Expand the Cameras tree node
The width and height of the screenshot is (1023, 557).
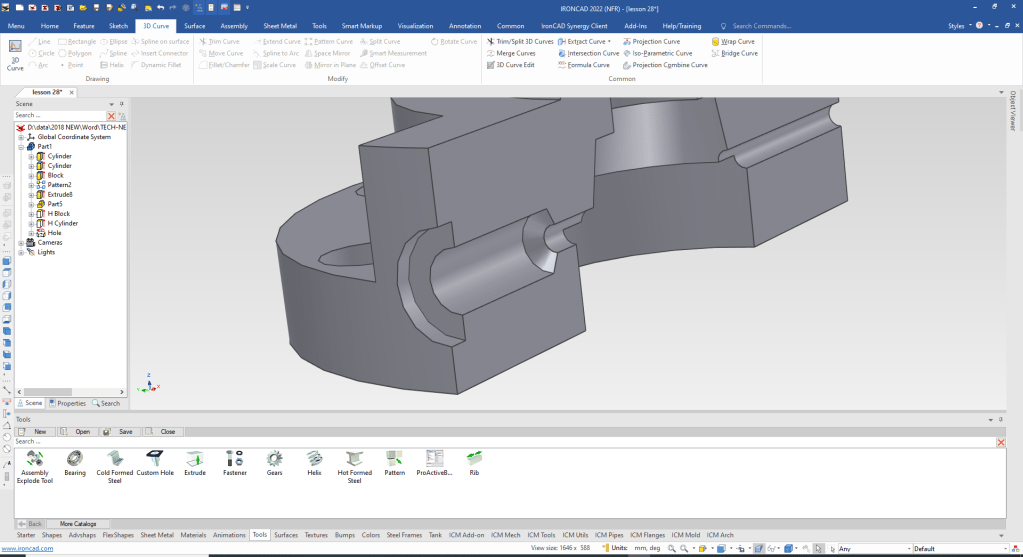pos(21,242)
